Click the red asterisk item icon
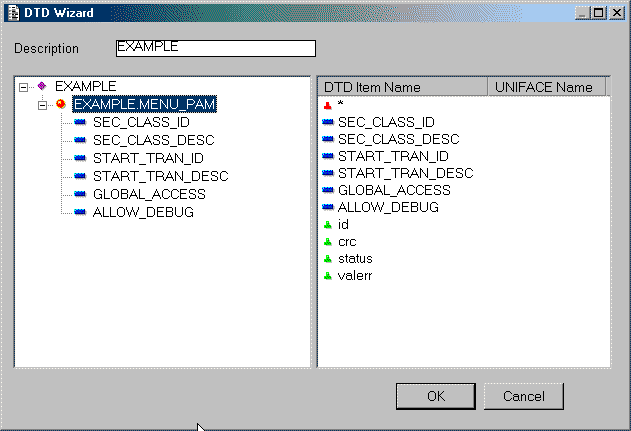Viewport: 631px width, 431px height. [x=327, y=104]
